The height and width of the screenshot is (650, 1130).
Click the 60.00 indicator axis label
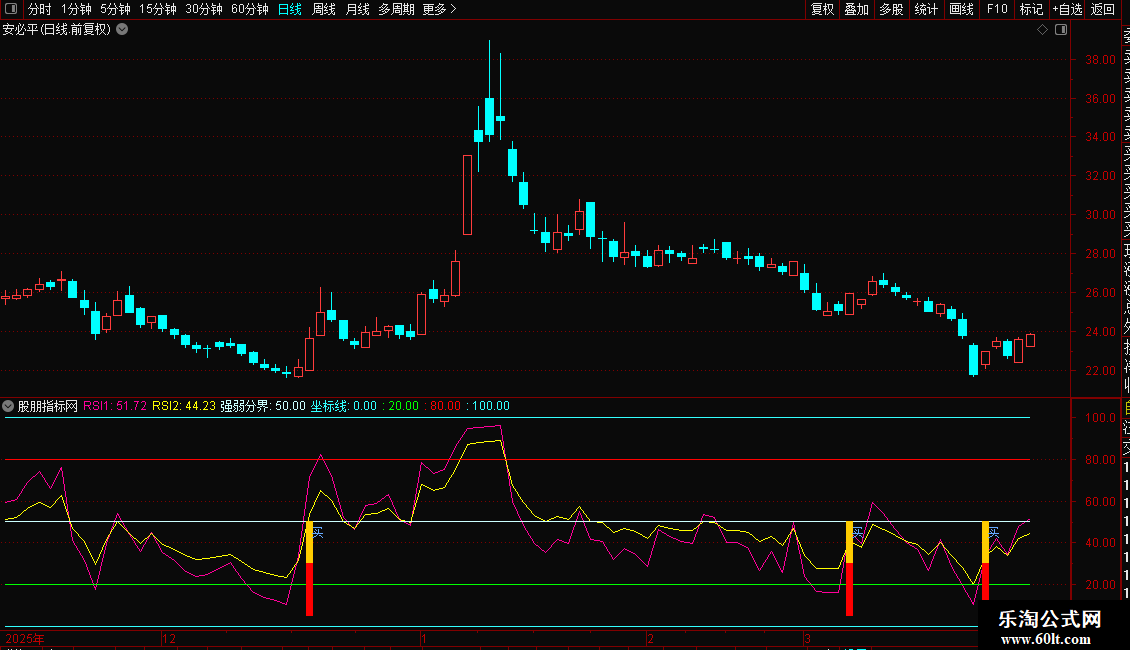[1100, 502]
